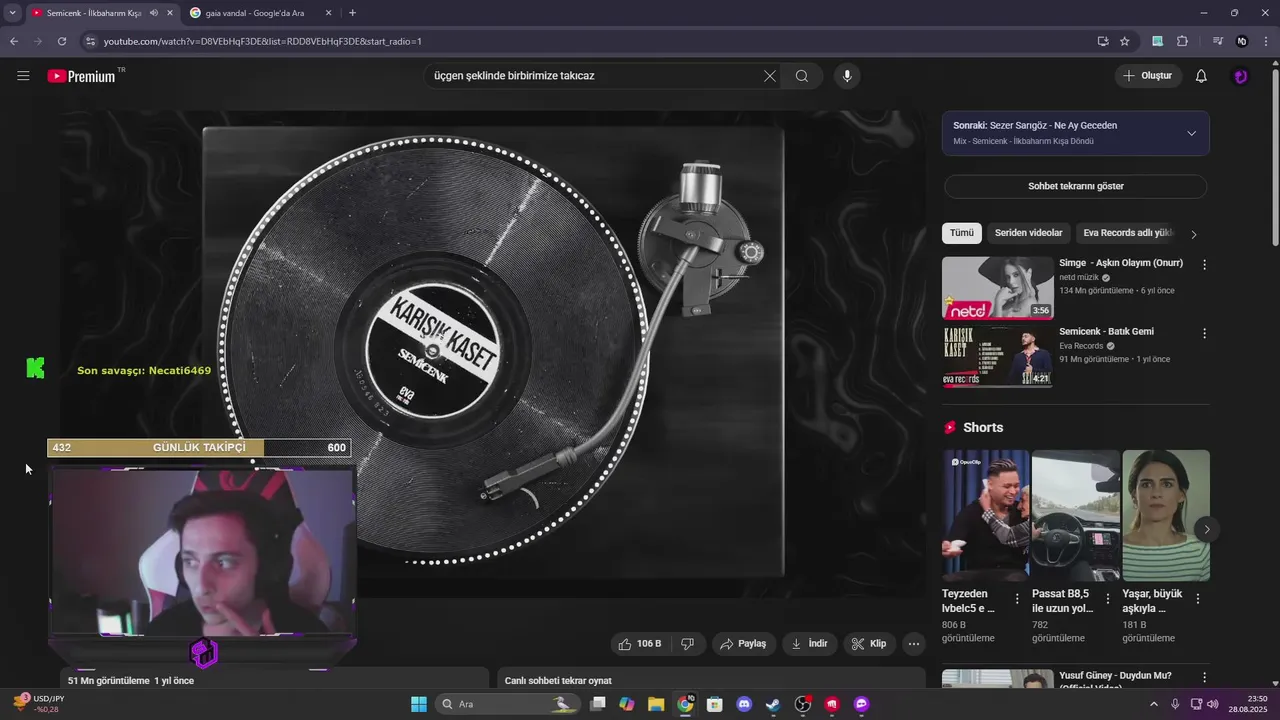Viewport: 1280px width, 720px height.
Task: Click Sohbet tekrarını göster button
Action: 1076,186
